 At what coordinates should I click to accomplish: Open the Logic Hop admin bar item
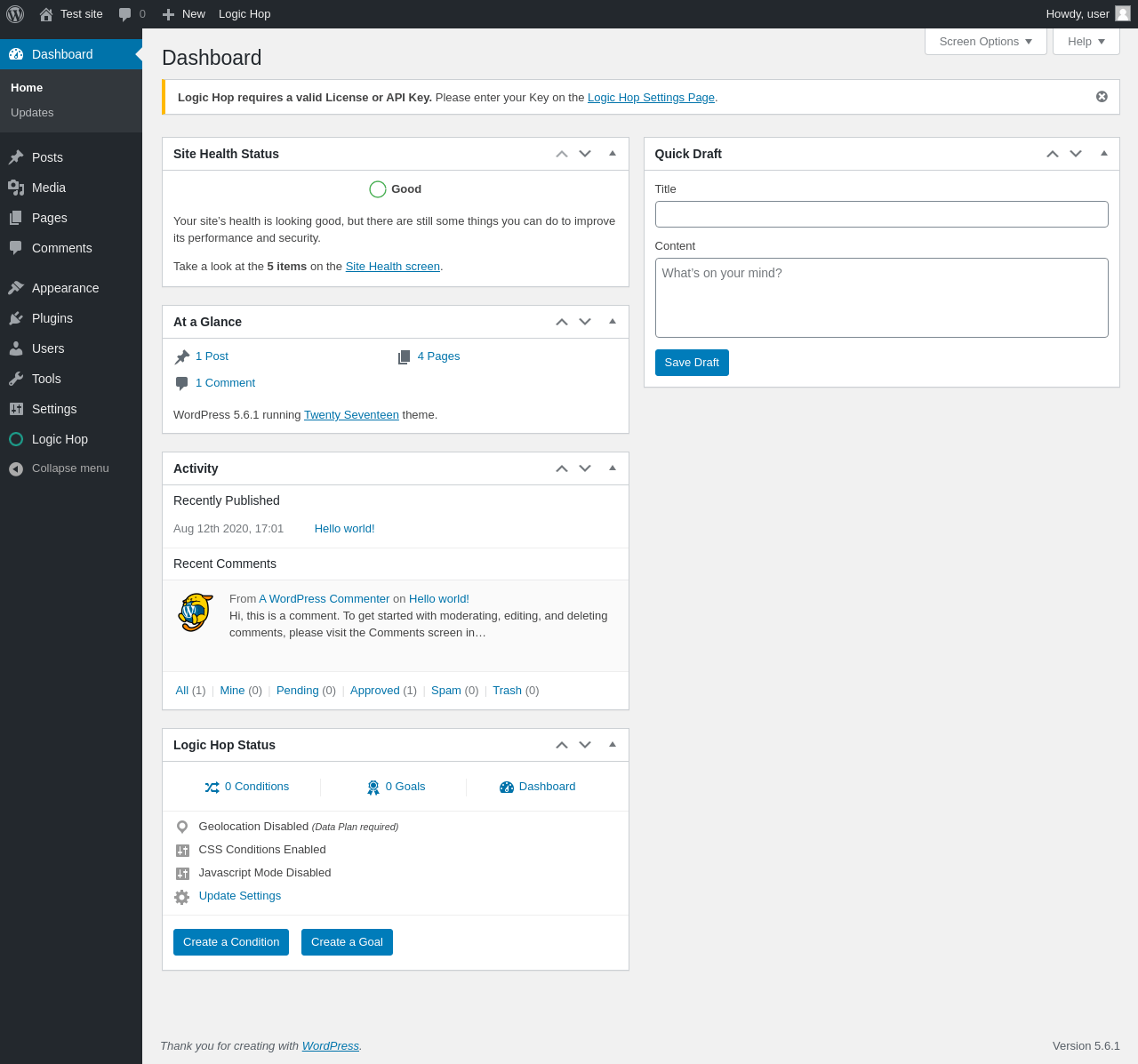[x=244, y=14]
